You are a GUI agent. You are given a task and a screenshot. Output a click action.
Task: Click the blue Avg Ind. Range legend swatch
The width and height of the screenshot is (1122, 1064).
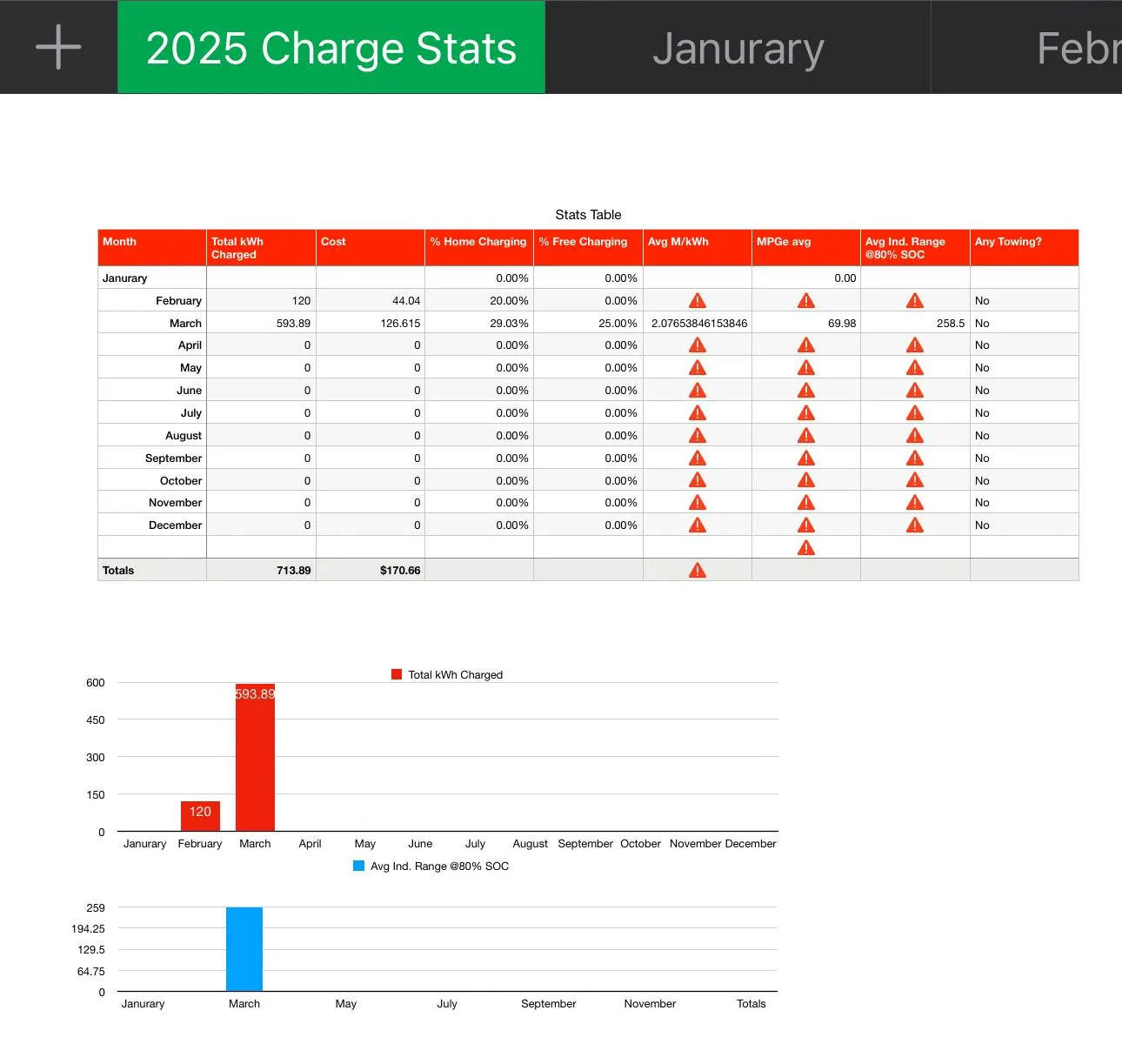click(x=358, y=866)
